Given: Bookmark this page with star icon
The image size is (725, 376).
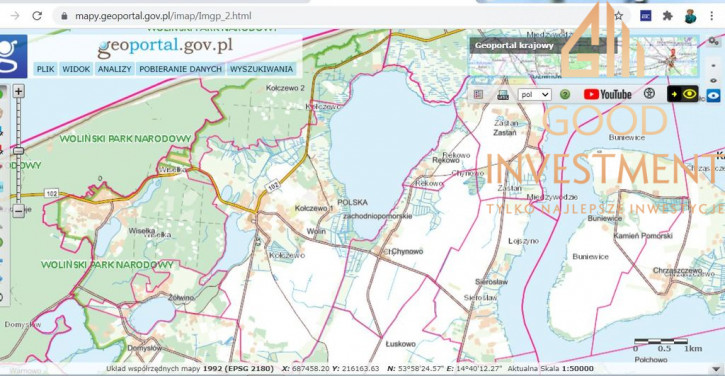Looking at the screenshot, I should (x=619, y=16).
